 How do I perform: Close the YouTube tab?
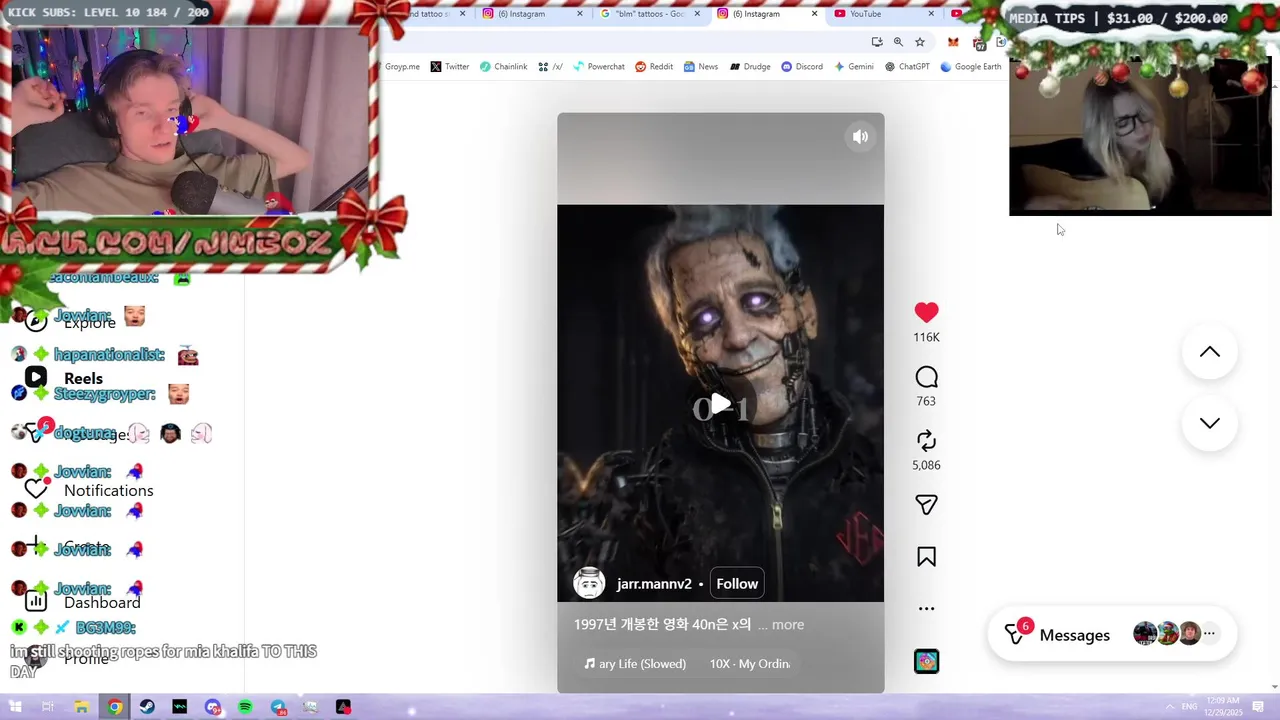pyautogui.click(x=931, y=14)
